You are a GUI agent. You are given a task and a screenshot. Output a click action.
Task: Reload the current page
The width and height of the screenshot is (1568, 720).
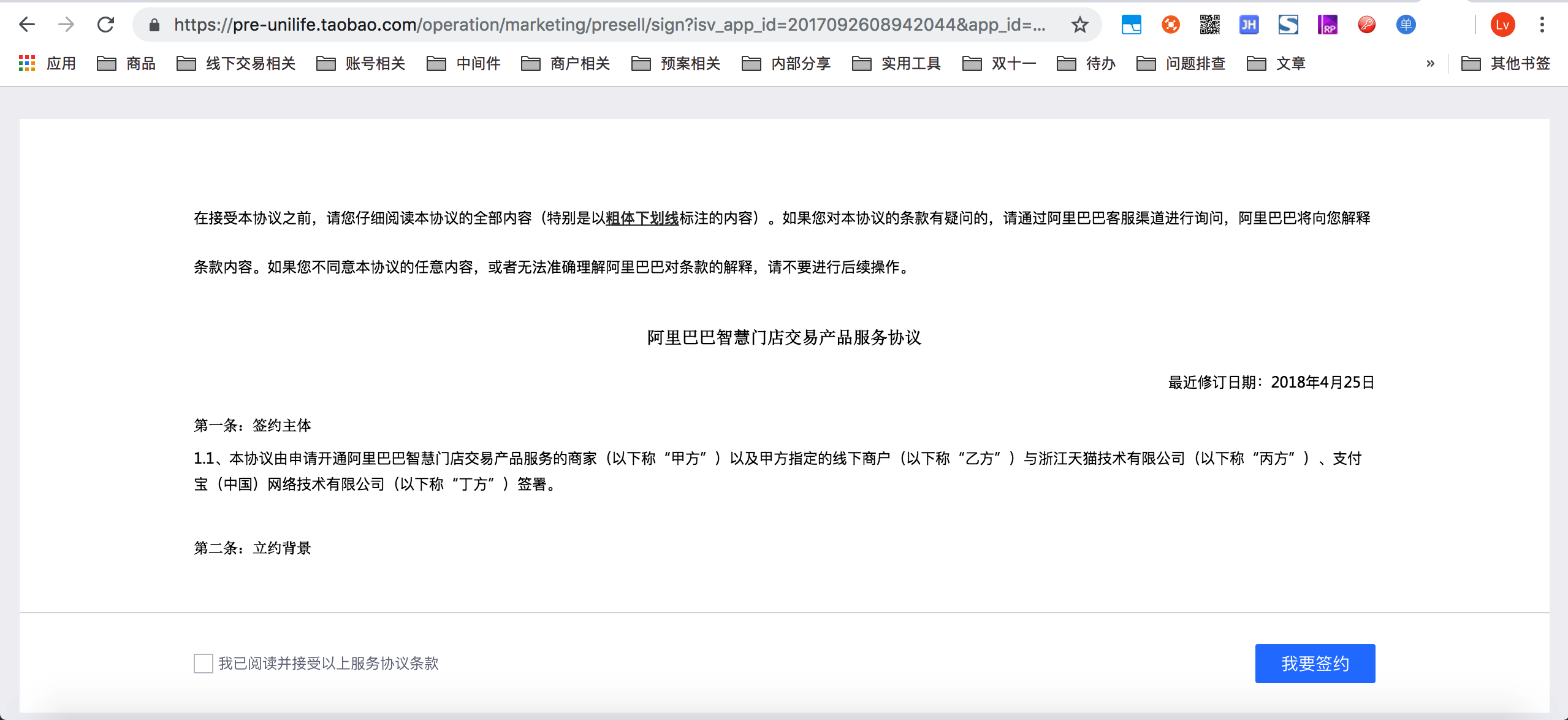click(105, 25)
